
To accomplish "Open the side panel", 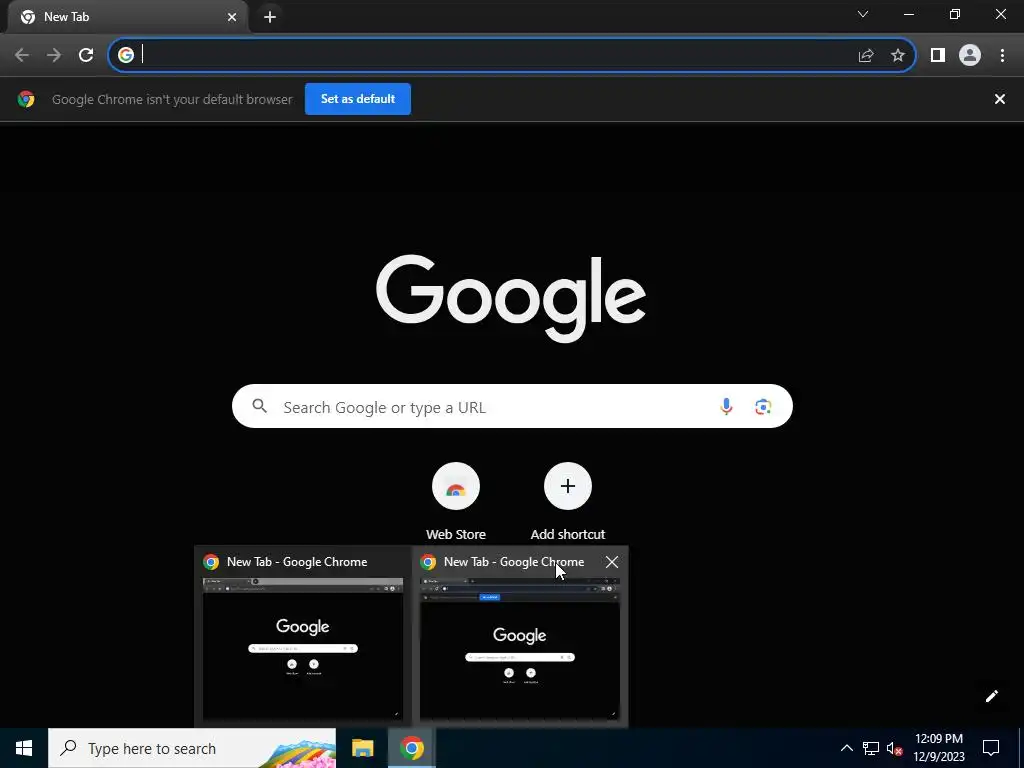I will click(938, 56).
